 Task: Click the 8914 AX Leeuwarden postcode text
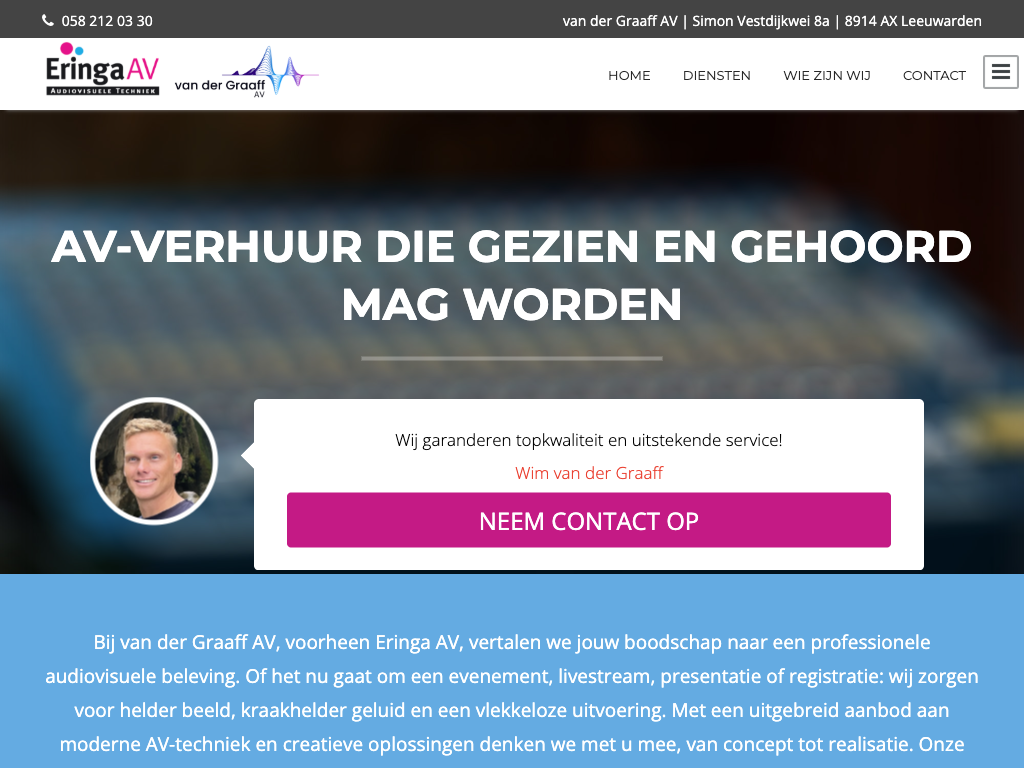click(x=912, y=21)
